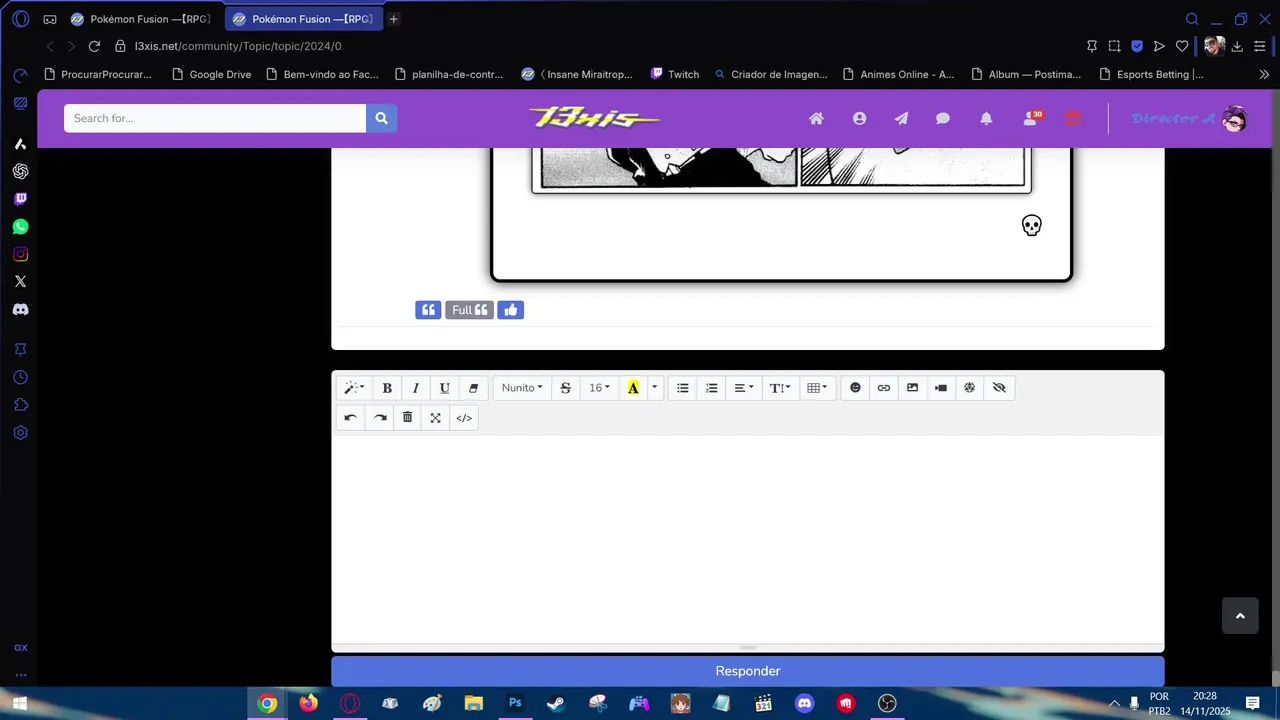Click the Full quote button
1280x720 pixels.
[469, 310]
